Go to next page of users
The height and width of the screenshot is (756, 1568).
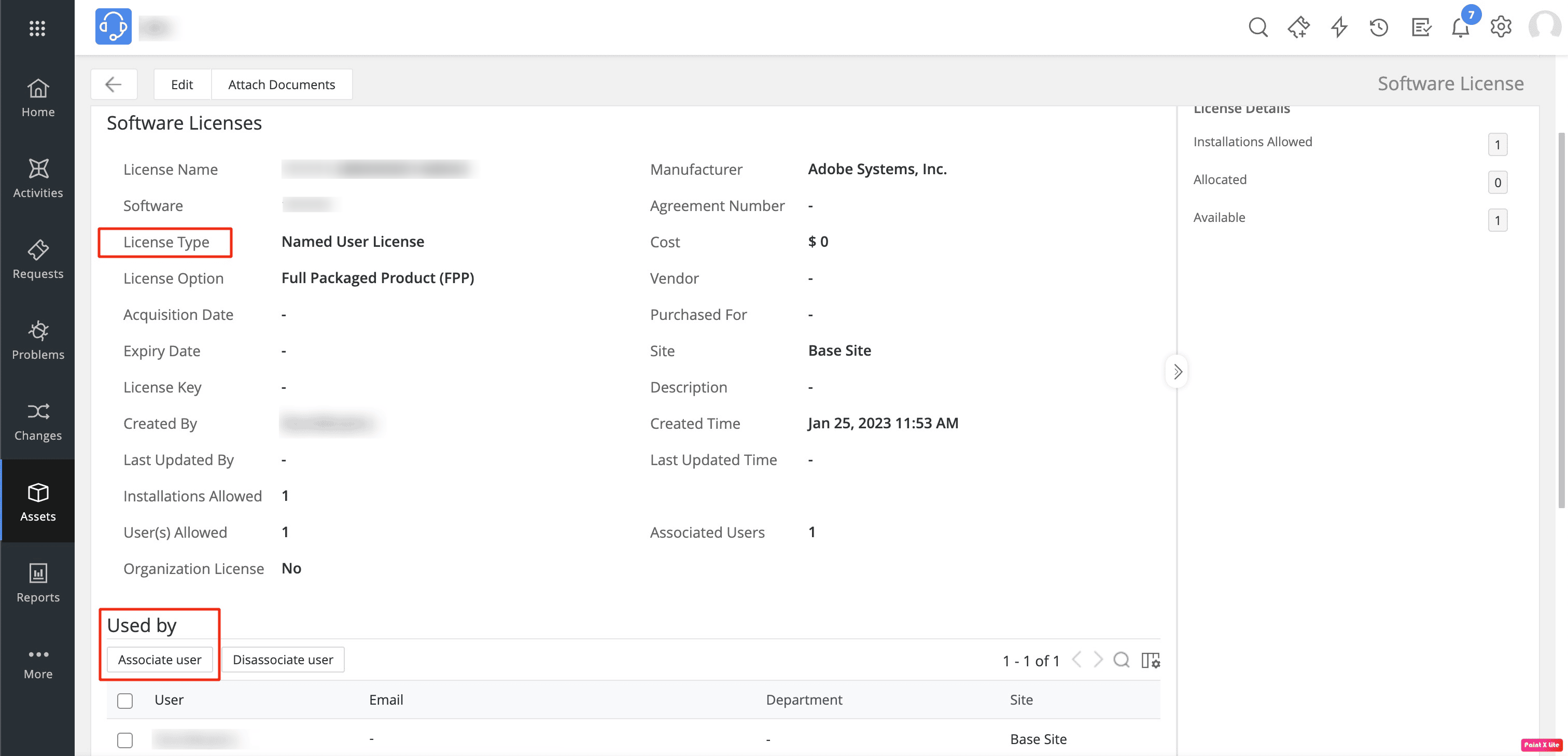pyautogui.click(x=1098, y=660)
